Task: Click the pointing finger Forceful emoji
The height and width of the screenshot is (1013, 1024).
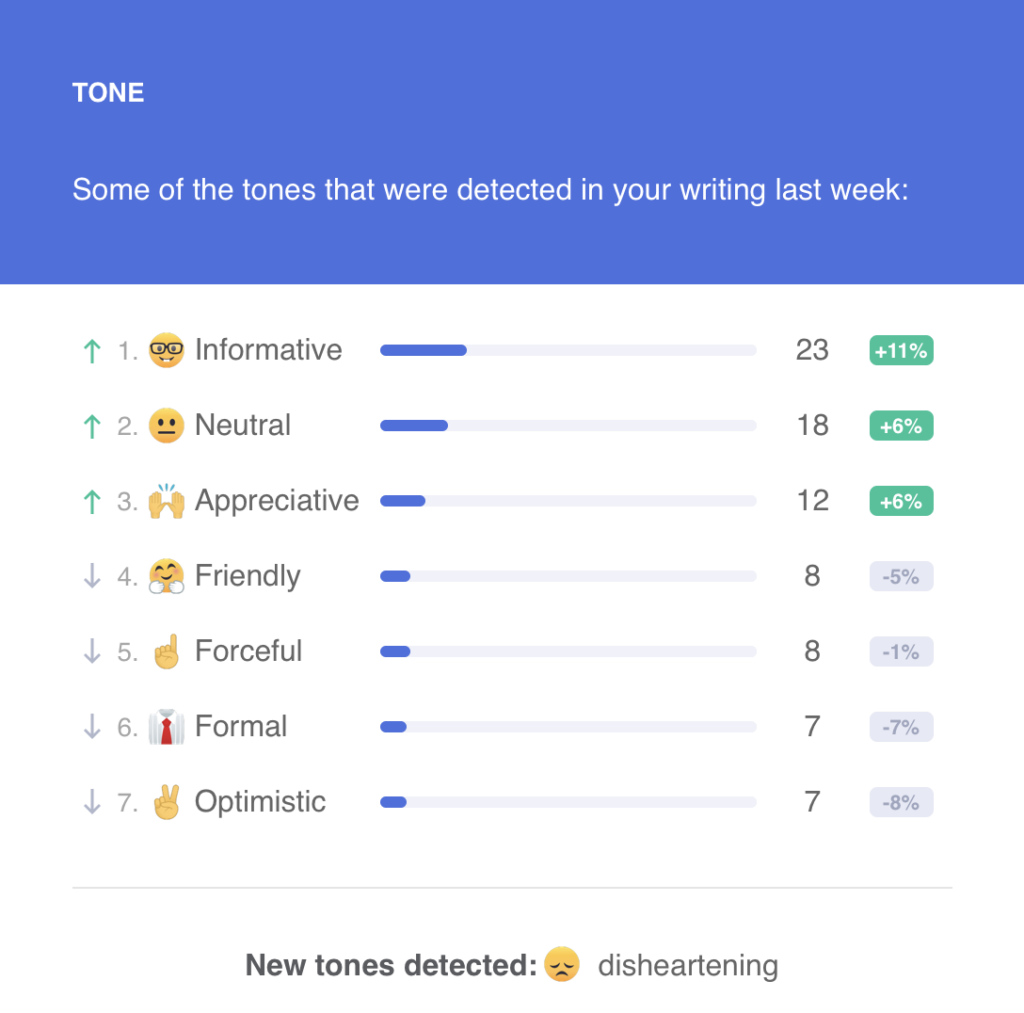Action: click(x=166, y=651)
